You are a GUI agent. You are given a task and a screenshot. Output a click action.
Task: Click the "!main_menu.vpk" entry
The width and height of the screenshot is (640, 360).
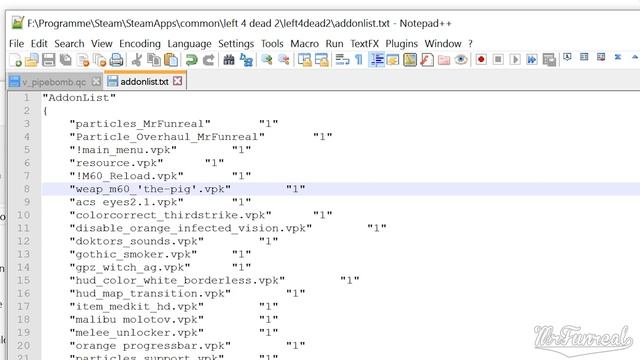point(123,150)
